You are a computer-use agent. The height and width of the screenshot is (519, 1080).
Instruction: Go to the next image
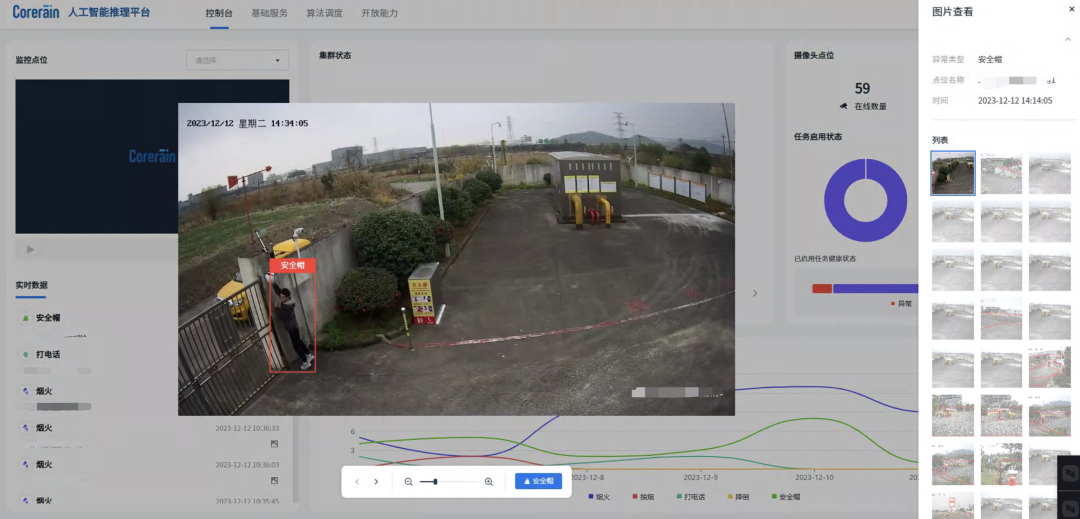point(376,482)
